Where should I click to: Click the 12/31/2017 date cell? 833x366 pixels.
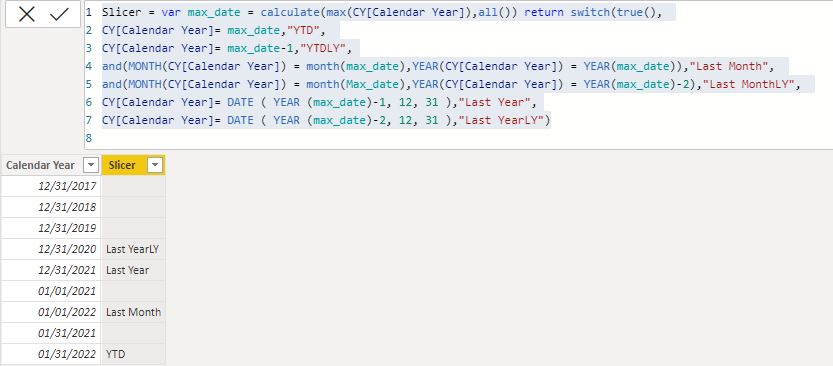click(51, 186)
